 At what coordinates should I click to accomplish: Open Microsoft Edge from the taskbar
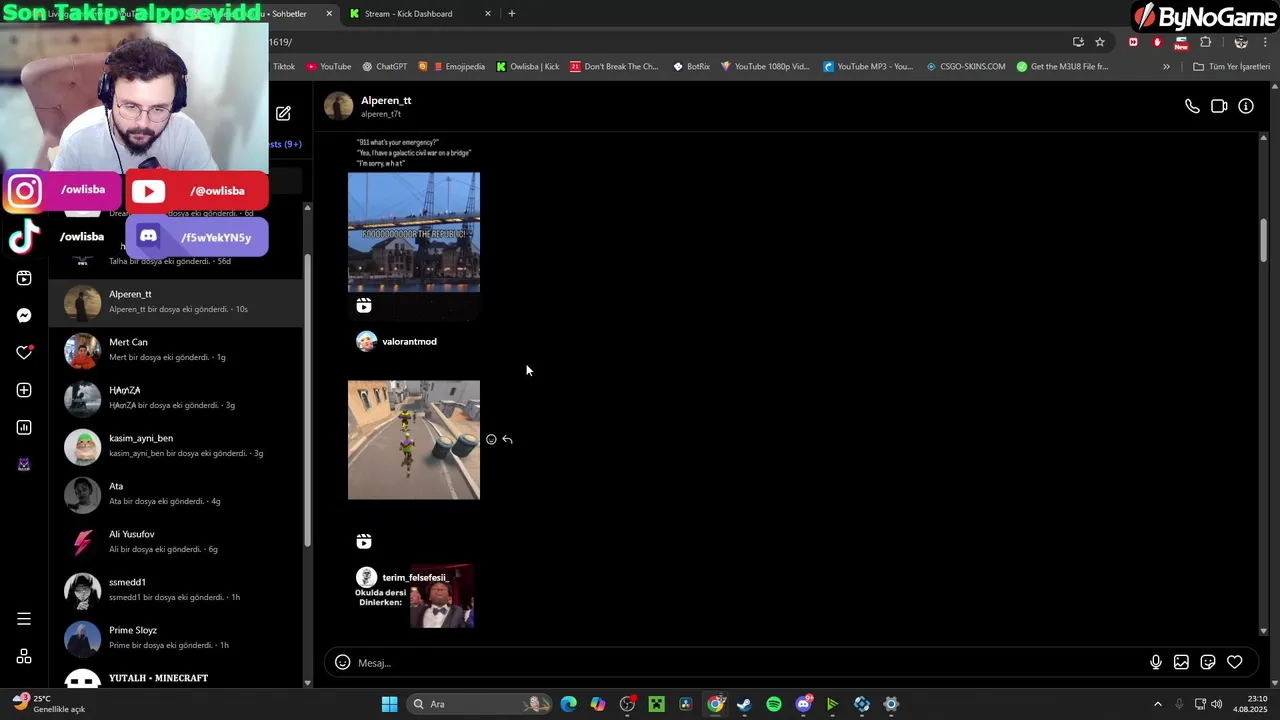tap(568, 704)
